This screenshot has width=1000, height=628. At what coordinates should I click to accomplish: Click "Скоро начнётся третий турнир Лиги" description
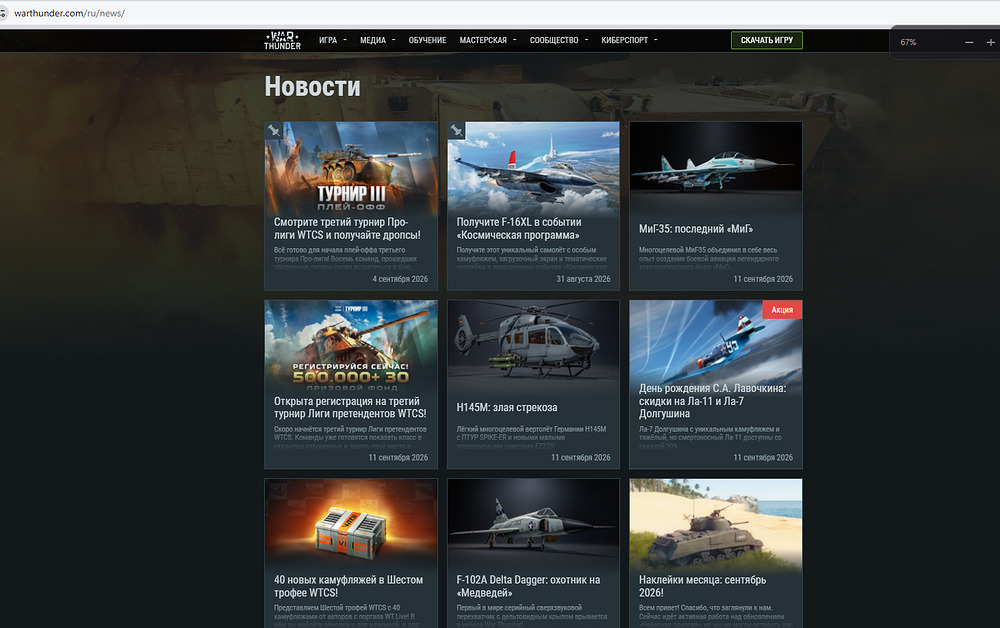click(350, 437)
